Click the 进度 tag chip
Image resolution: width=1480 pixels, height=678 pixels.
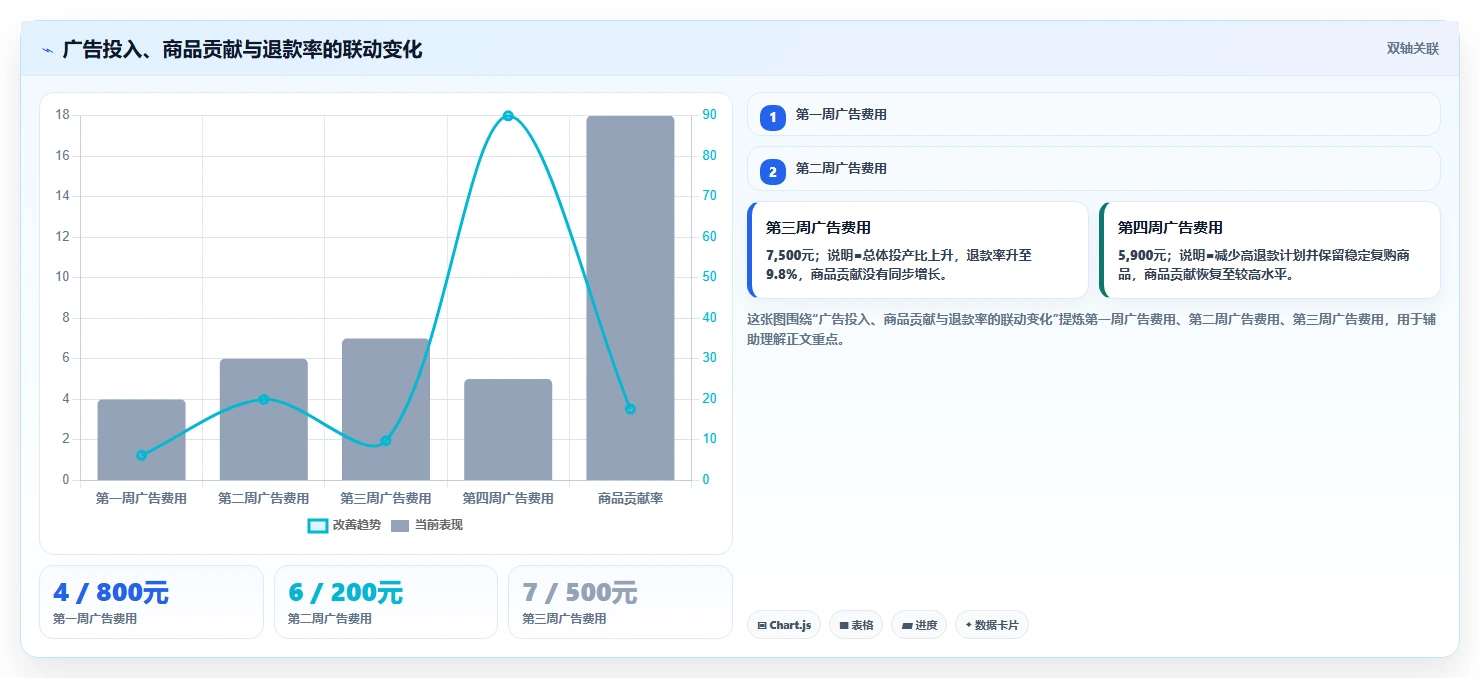point(919,625)
